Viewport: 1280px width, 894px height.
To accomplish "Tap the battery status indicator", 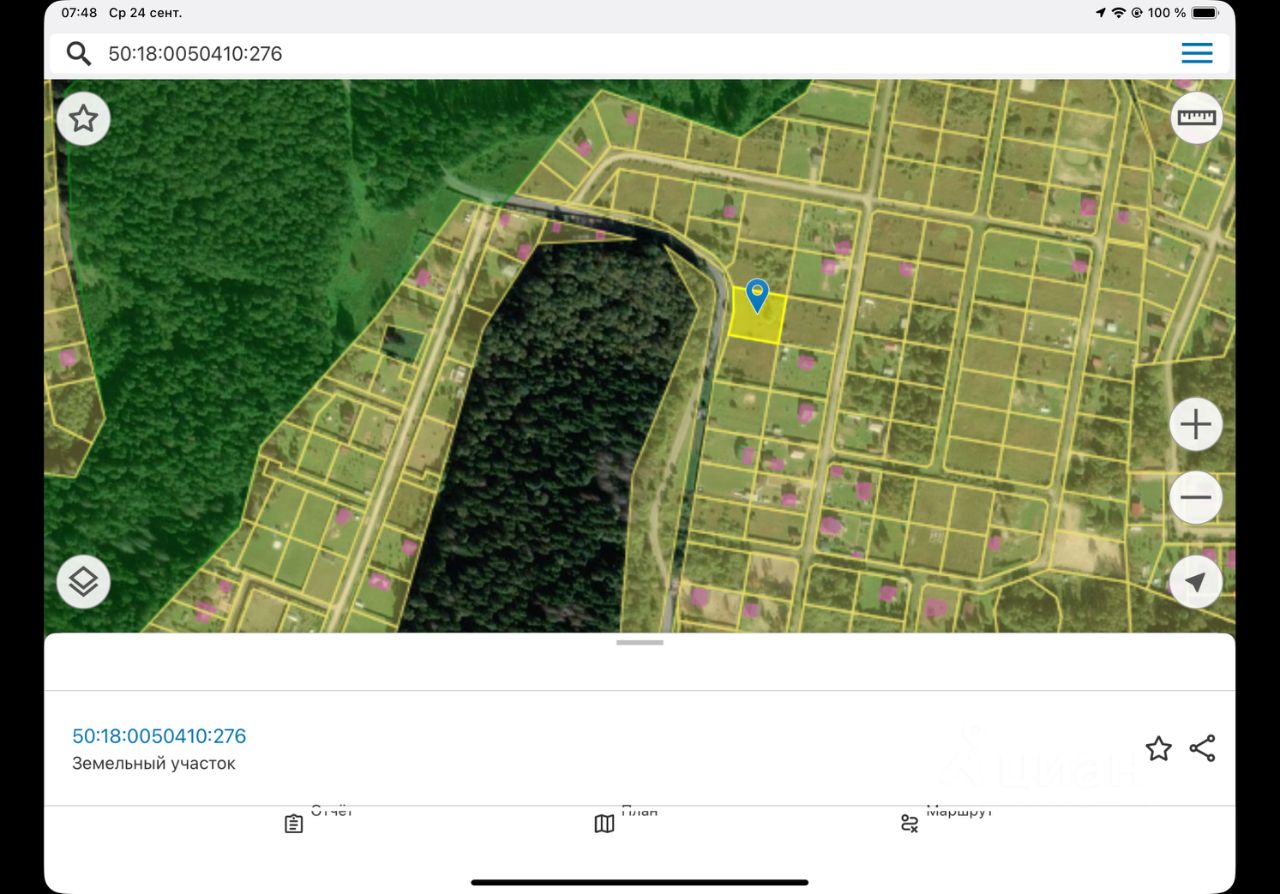I will click(x=1205, y=13).
